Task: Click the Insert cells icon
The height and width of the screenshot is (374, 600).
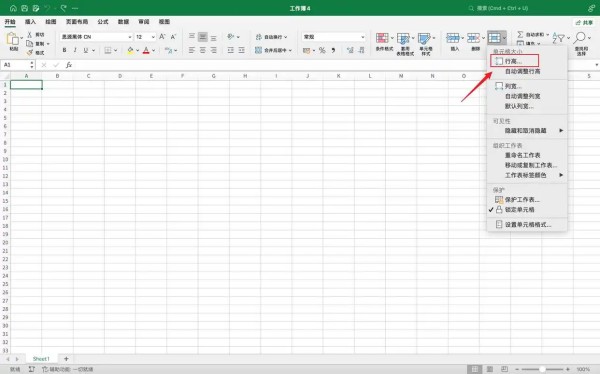Action: (x=453, y=38)
